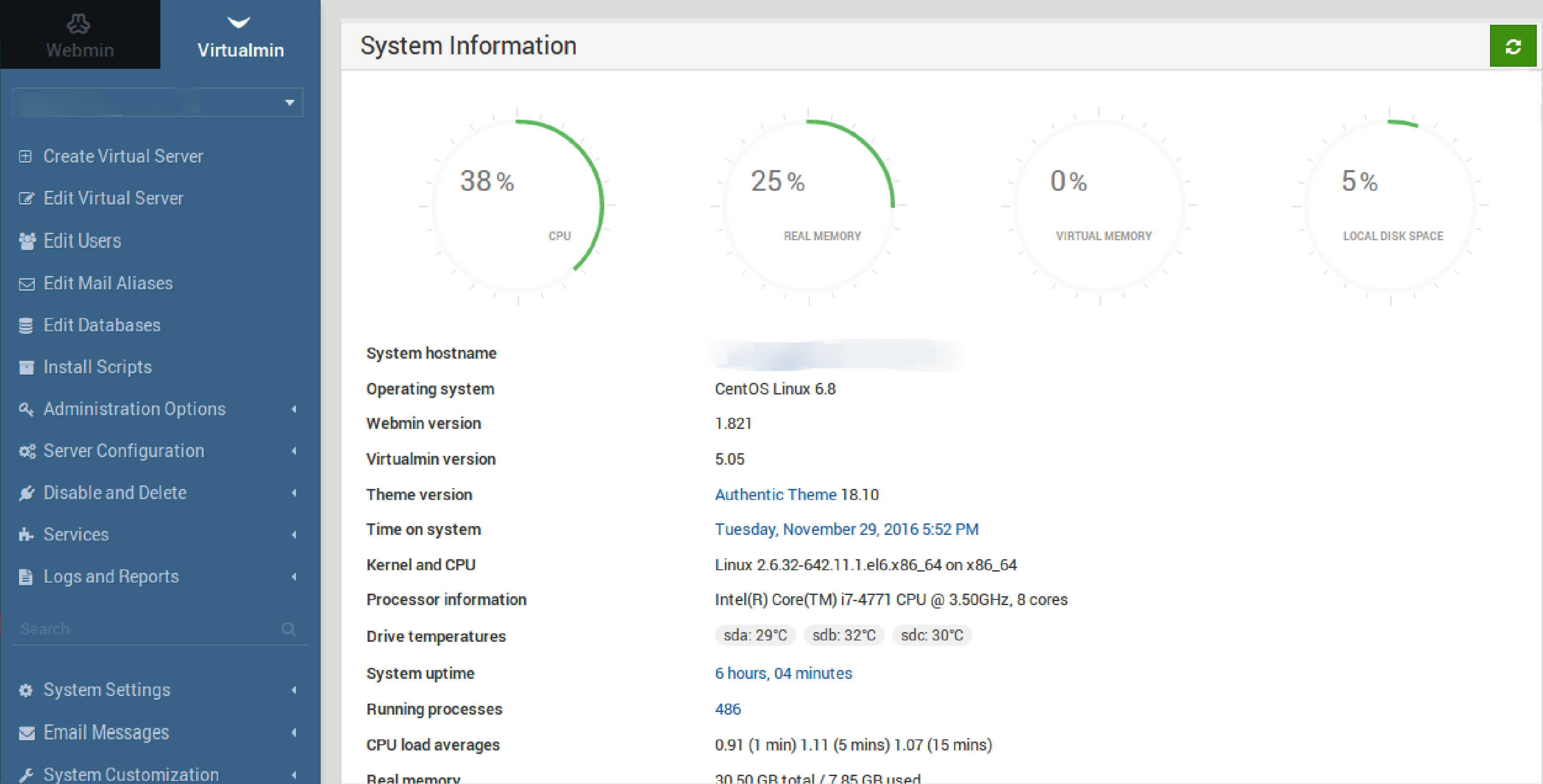Click the box icon beside Install Scripts
The height and width of the screenshot is (784, 1543).
pyautogui.click(x=27, y=367)
